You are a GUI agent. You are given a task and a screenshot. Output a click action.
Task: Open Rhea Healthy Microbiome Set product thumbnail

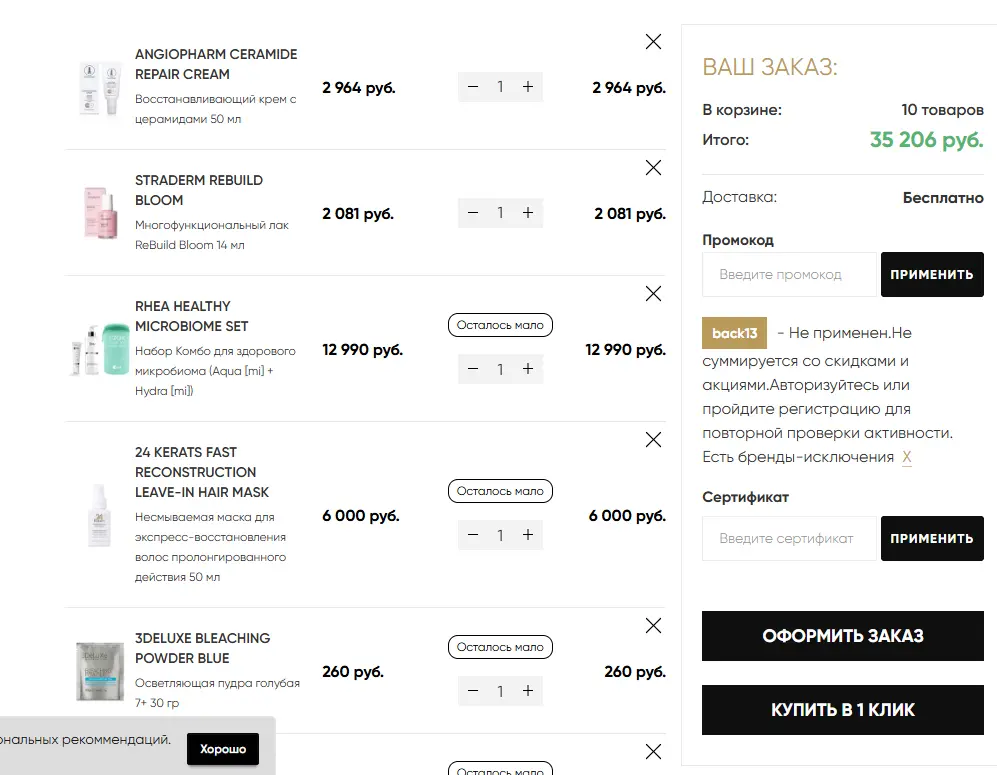click(x=100, y=349)
